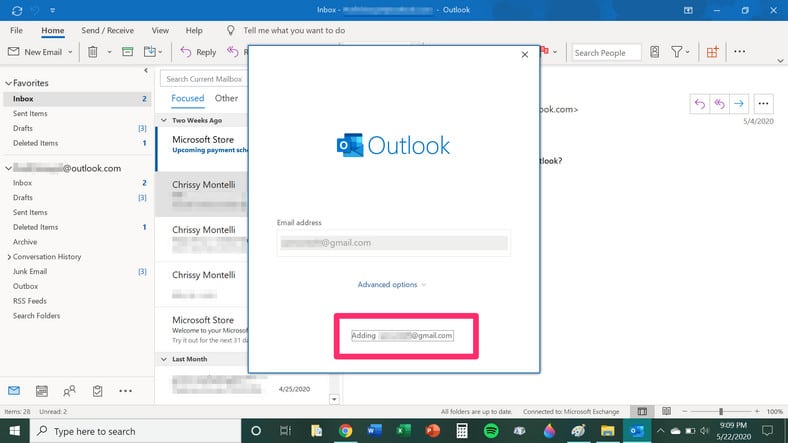This screenshot has height=443, width=788.
Task: Open the Address Book icon
Action: pyautogui.click(x=654, y=52)
